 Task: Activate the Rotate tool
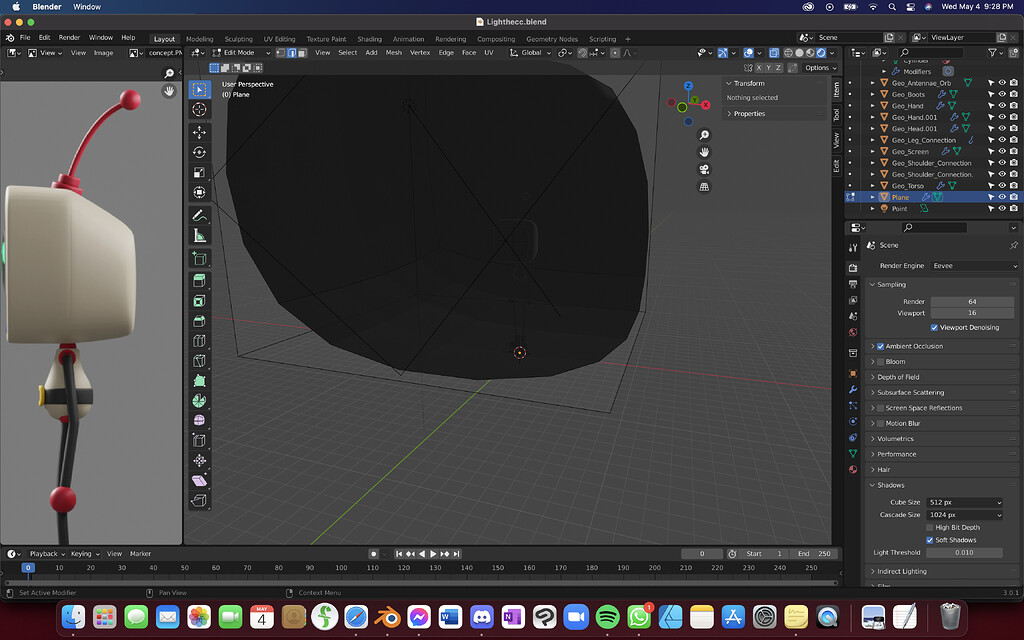(199, 152)
